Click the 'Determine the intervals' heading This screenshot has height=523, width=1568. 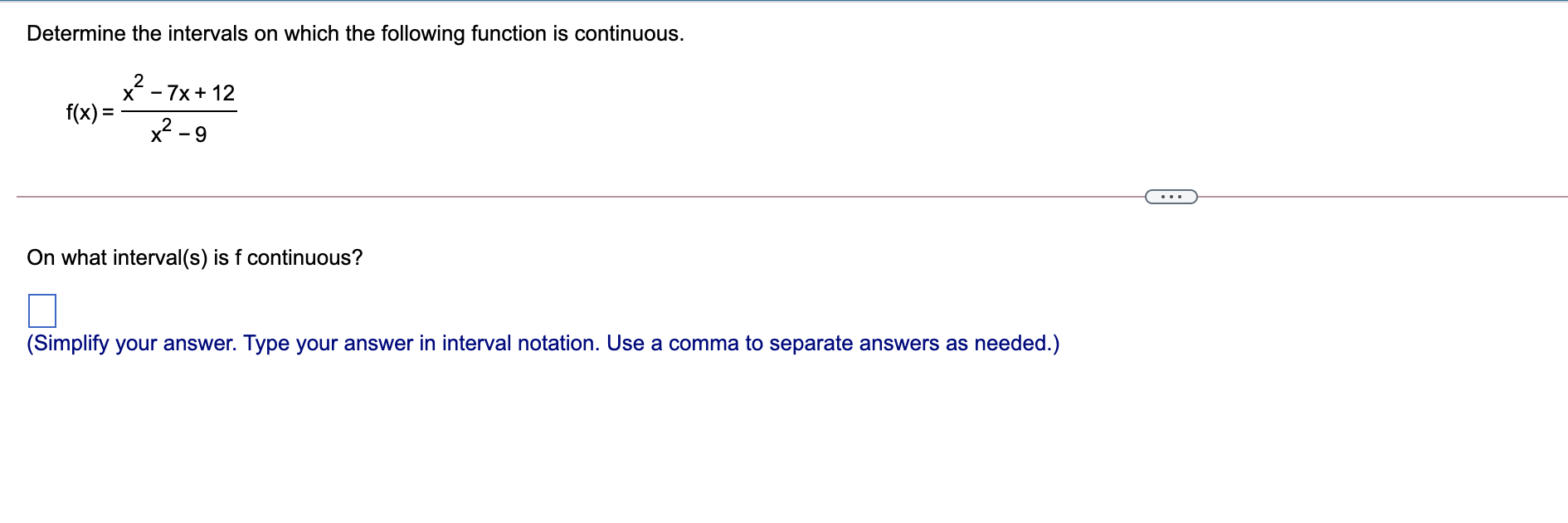coord(355,34)
